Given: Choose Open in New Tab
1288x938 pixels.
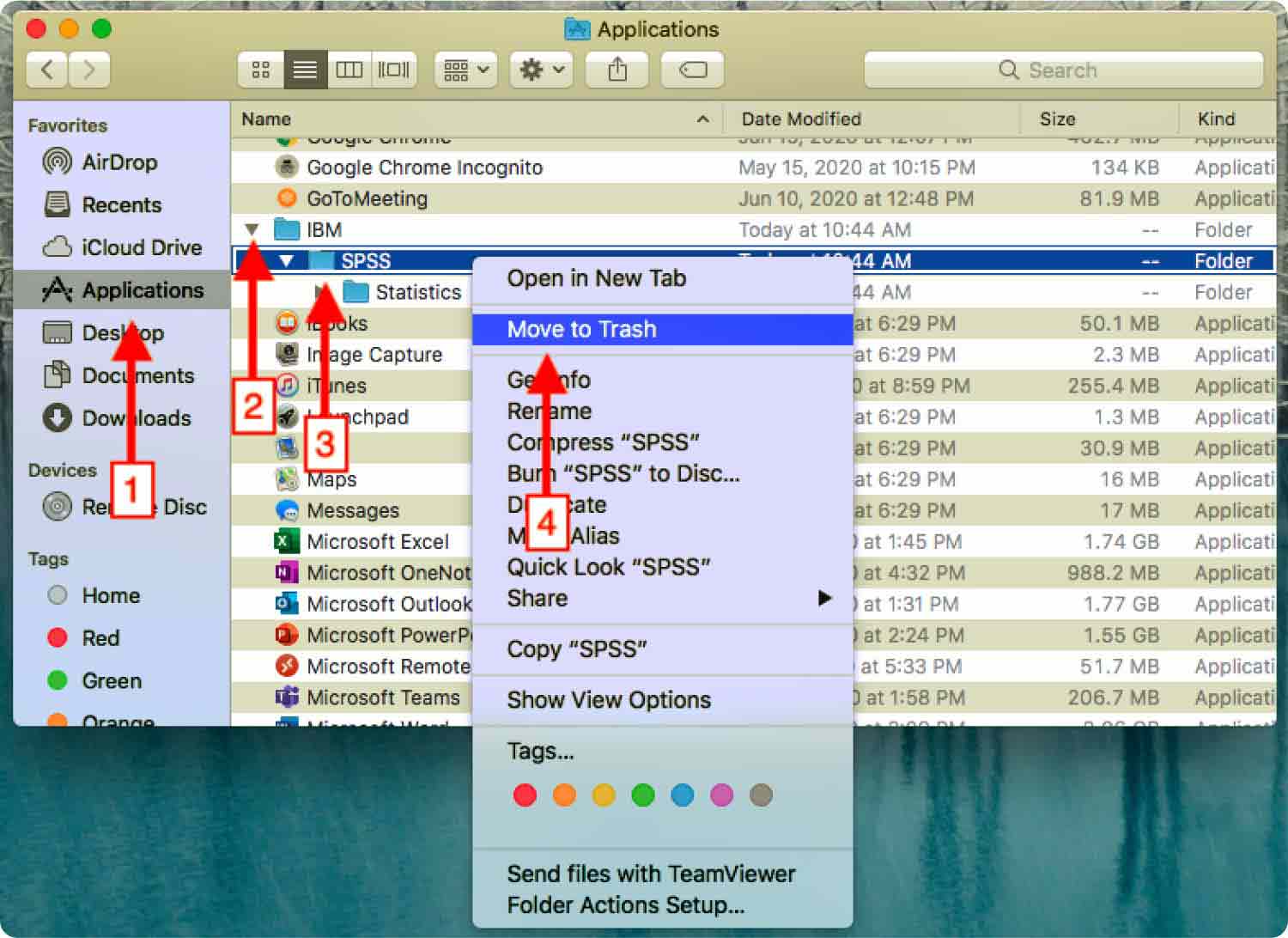Looking at the screenshot, I should [662, 278].
